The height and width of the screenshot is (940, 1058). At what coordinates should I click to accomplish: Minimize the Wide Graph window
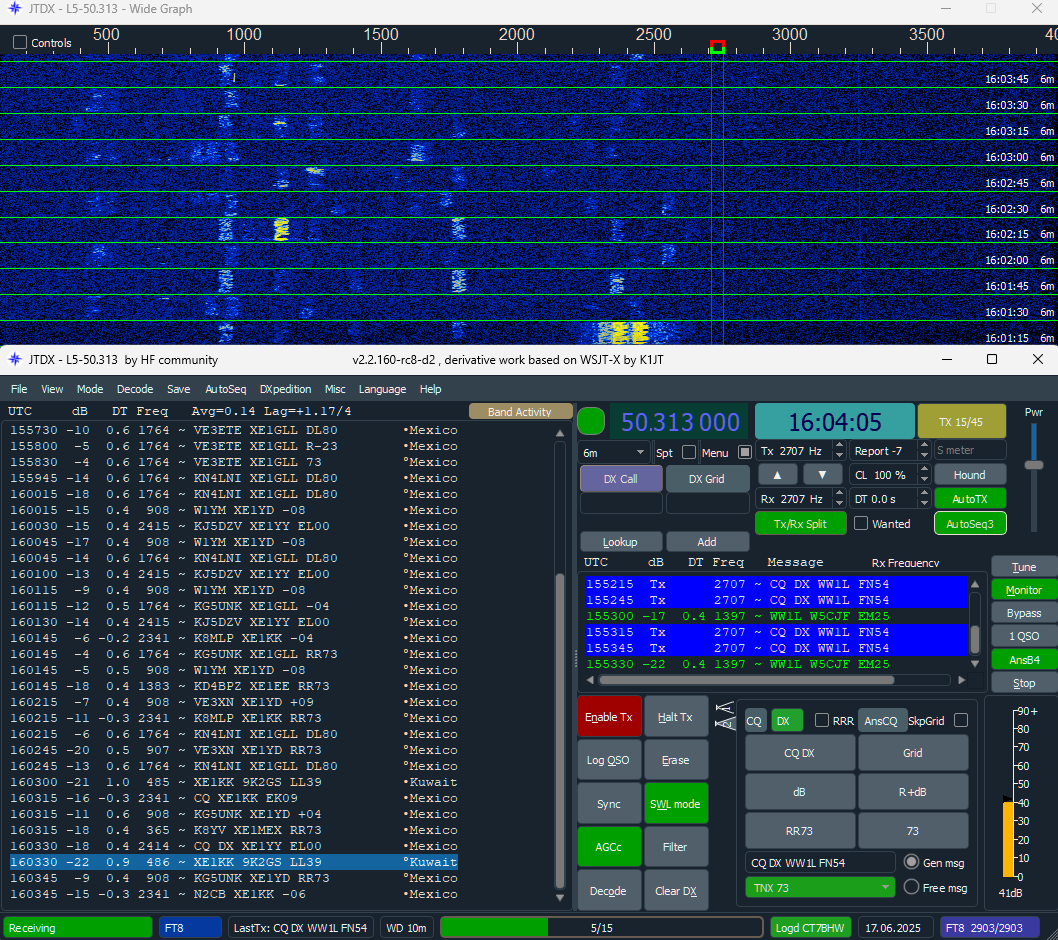coord(946,9)
